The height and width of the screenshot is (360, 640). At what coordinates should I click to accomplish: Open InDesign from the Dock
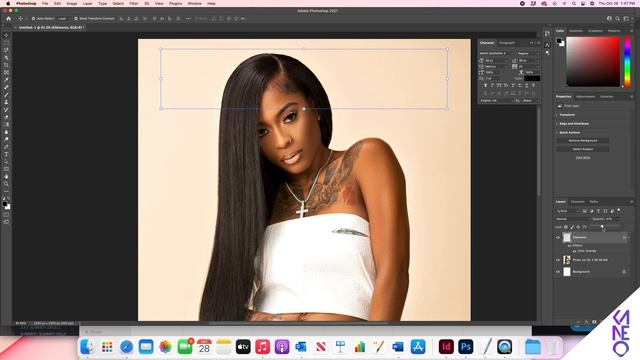point(446,347)
